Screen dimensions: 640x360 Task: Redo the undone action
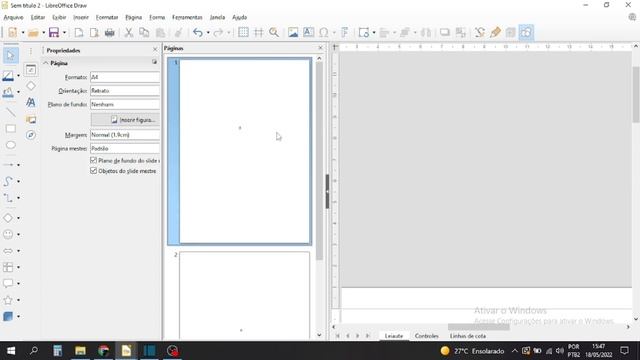point(219,33)
